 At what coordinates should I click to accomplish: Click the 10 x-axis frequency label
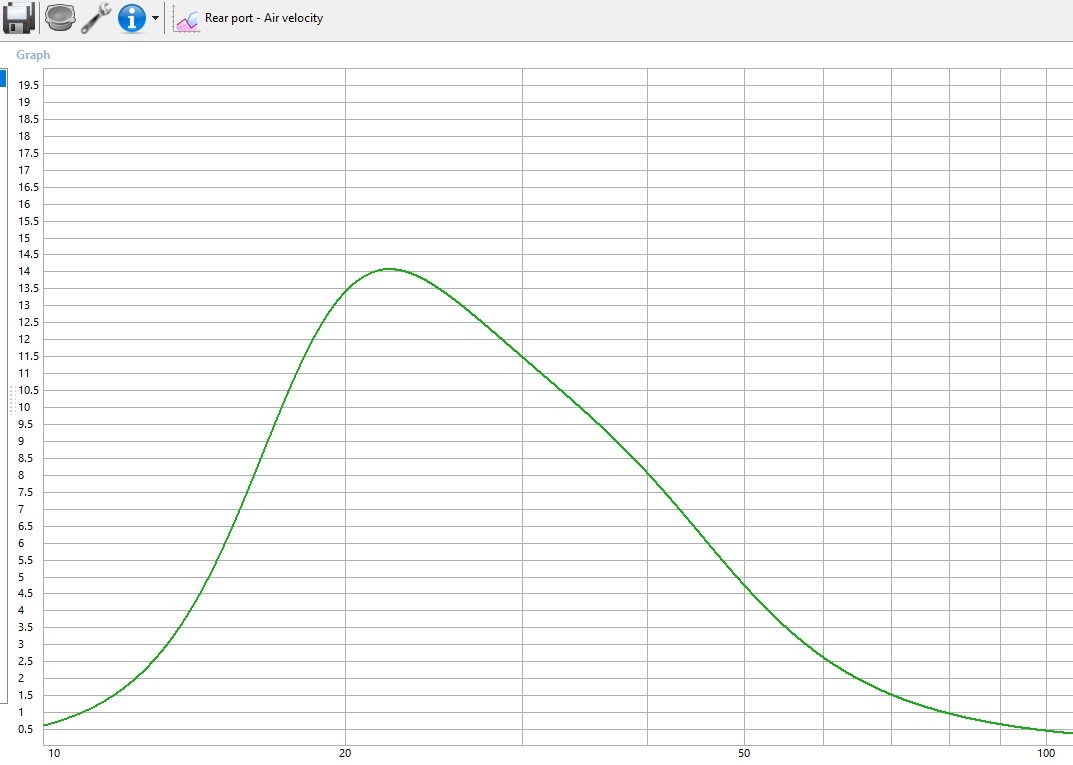point(54,753)
